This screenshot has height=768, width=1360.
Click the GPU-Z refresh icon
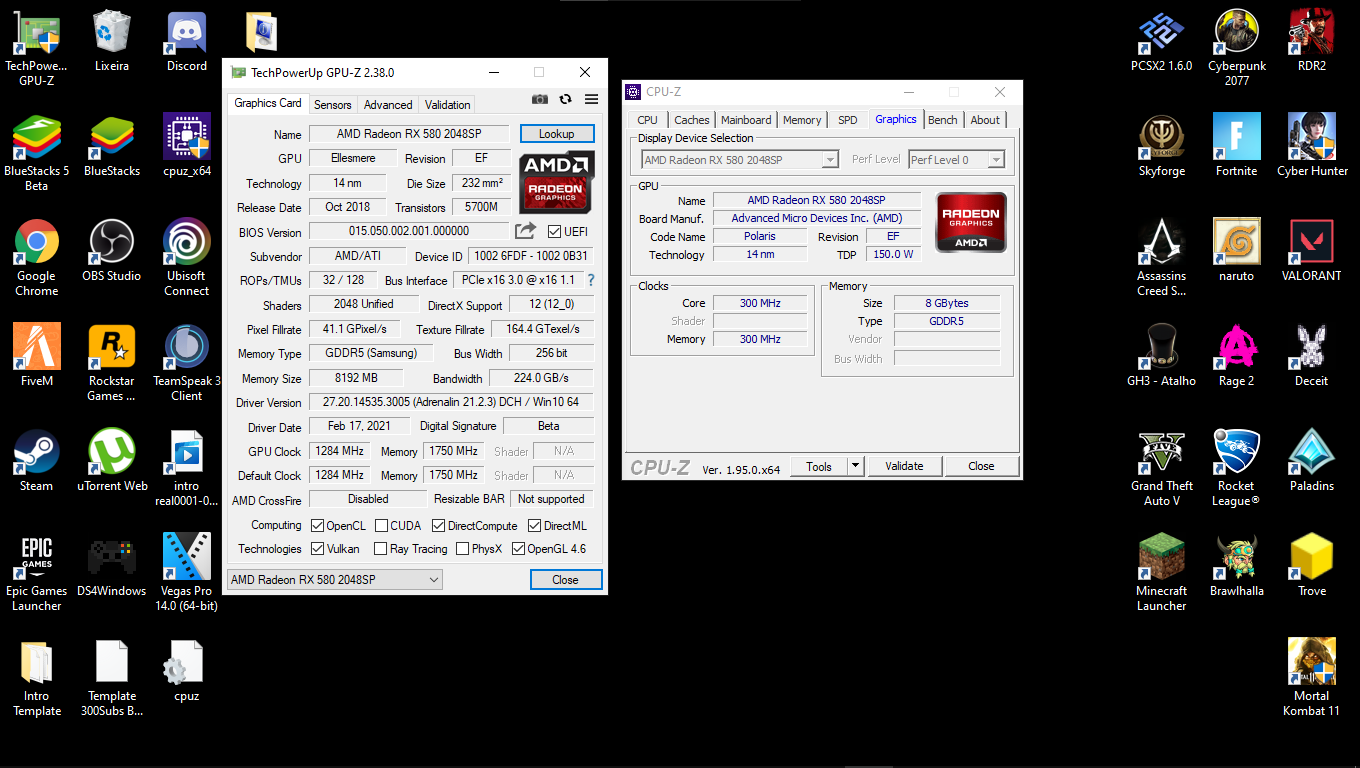(565, 99)
